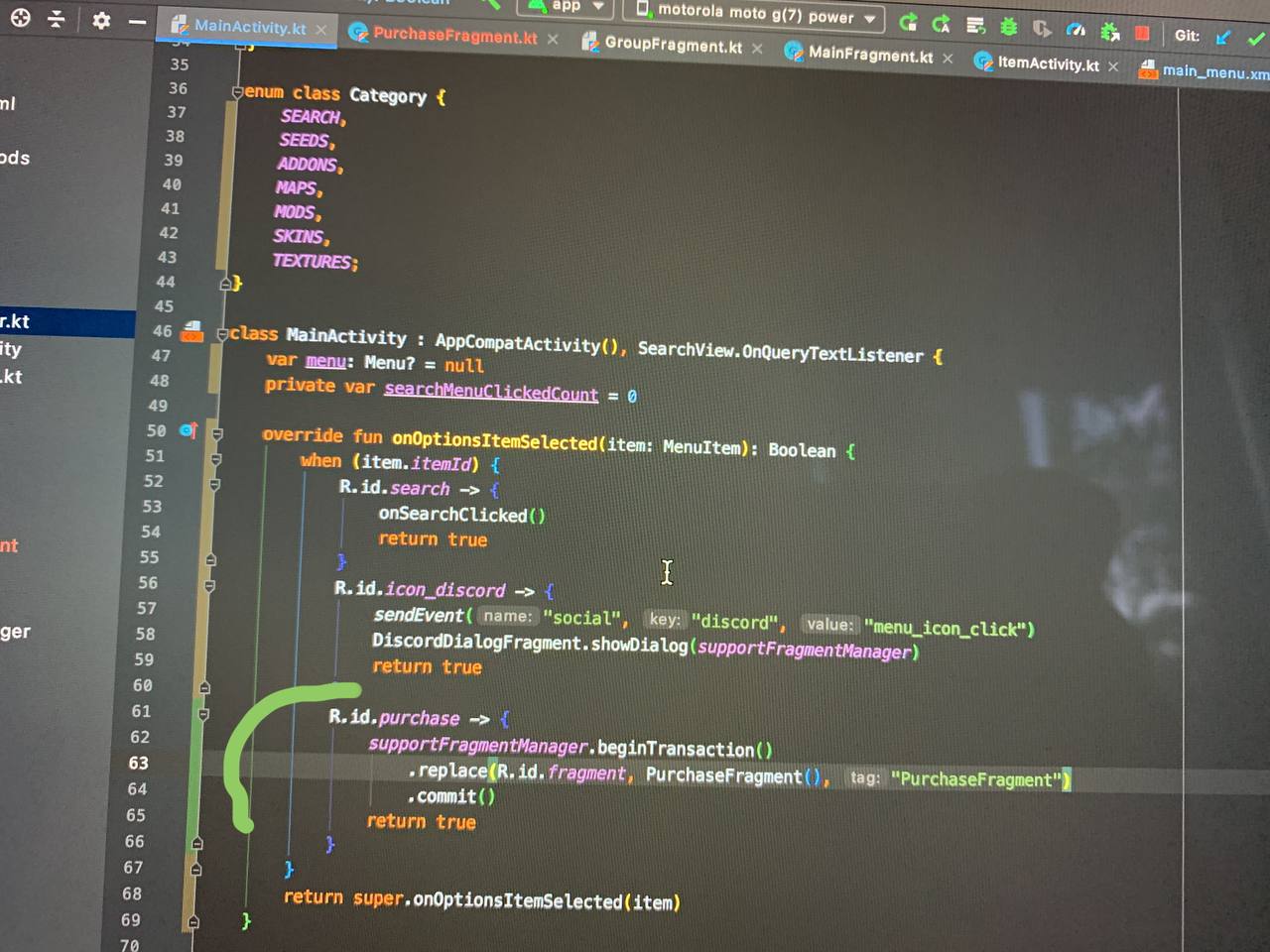Click the SEARCH enum constant
The image size is (1270, 952).
click(313, 116)
